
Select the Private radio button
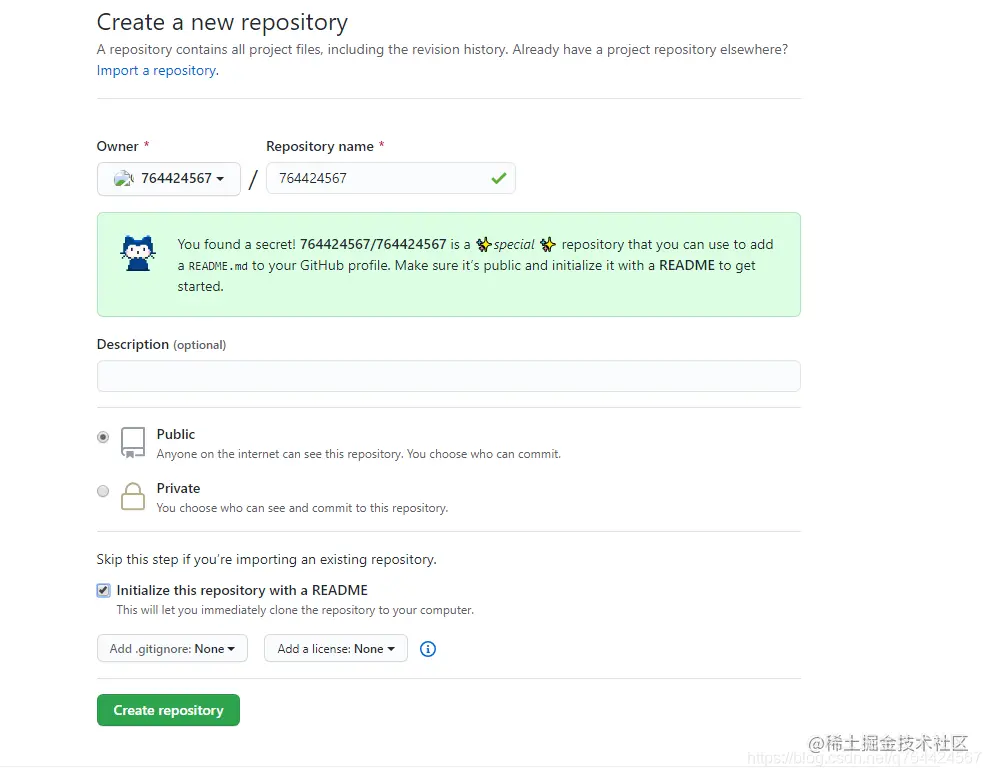[x=103, y=491]
